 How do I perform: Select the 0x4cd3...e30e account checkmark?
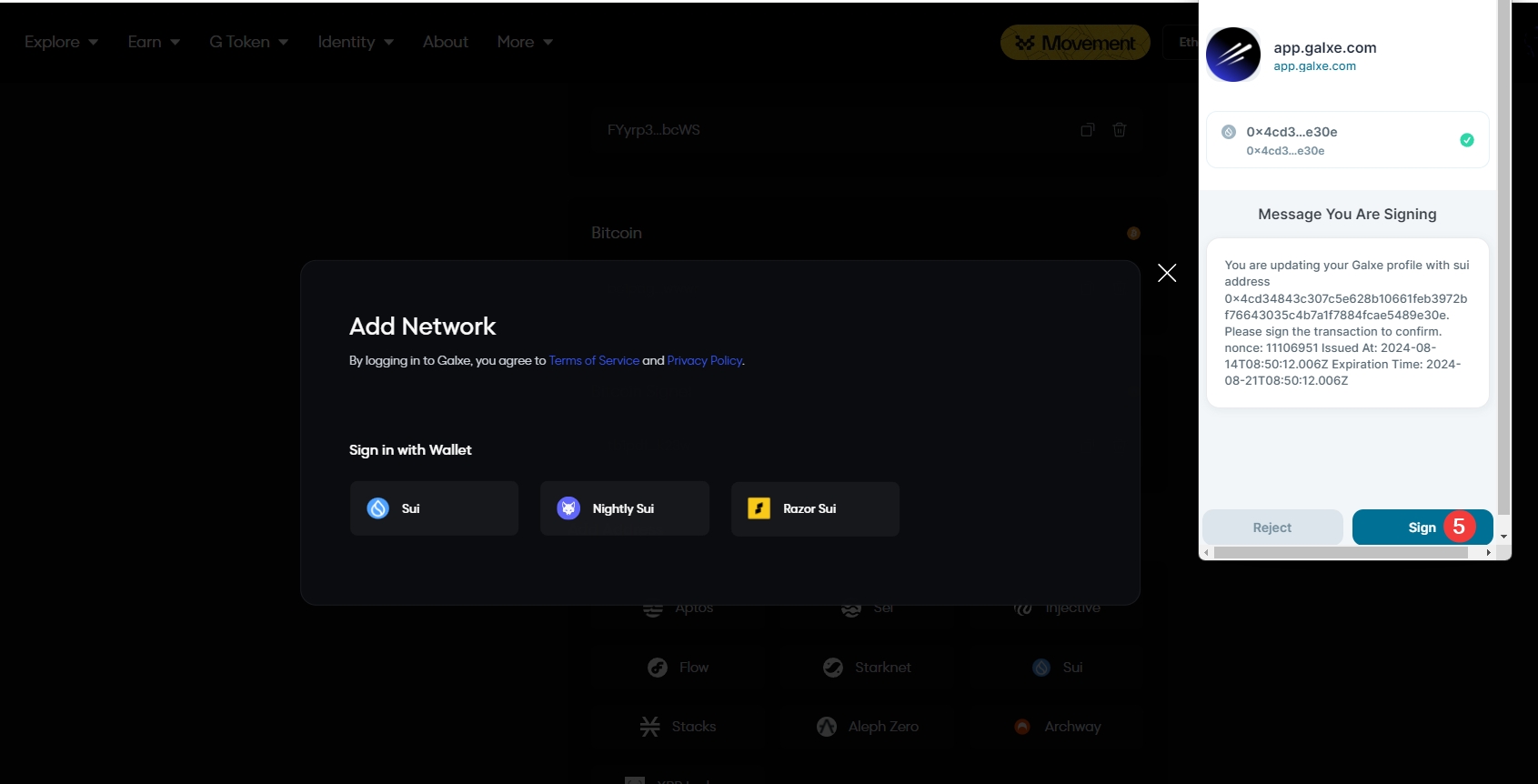click(x=1466, y=140)
